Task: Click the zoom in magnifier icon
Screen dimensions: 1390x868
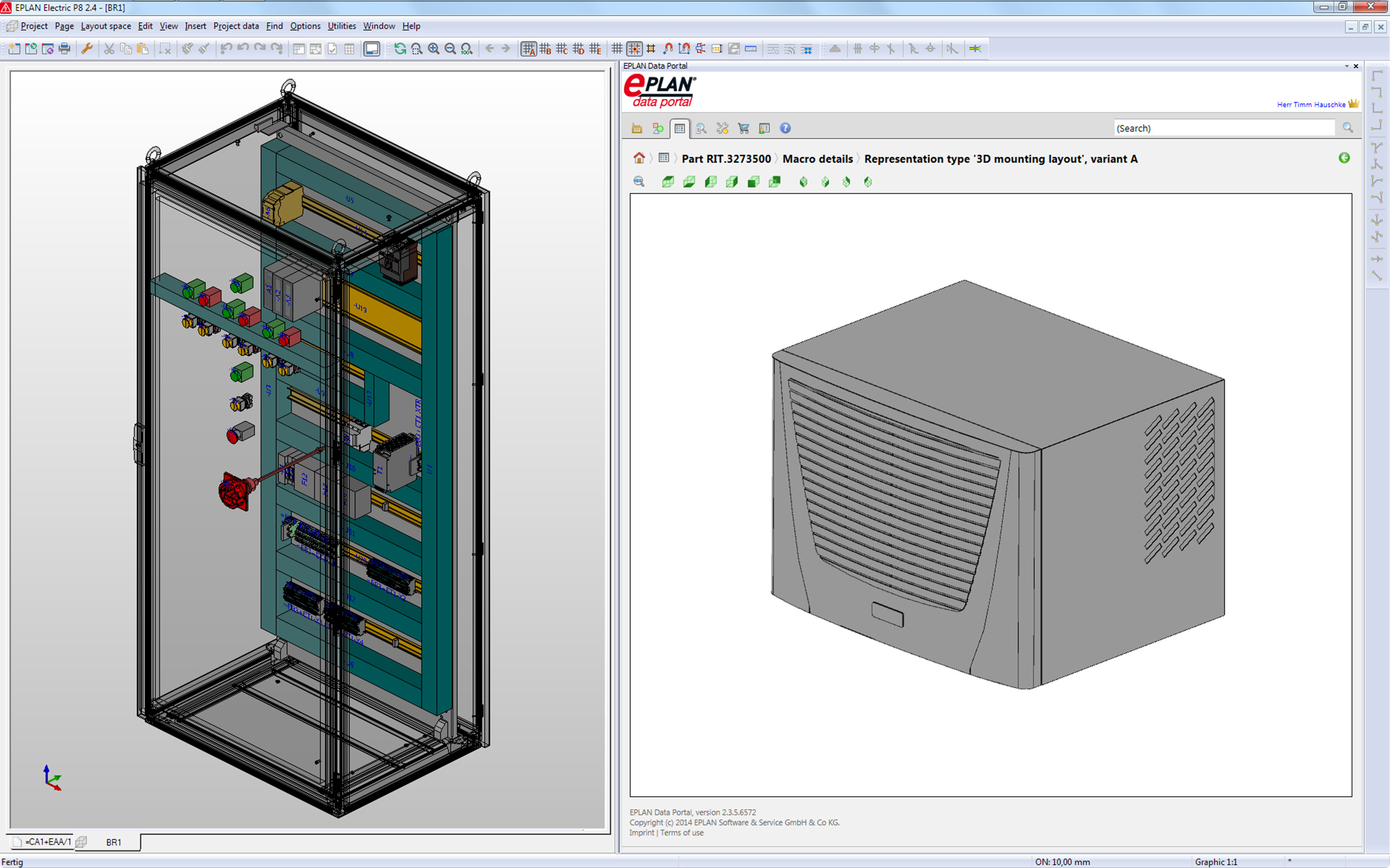Action: coord(434,49)
